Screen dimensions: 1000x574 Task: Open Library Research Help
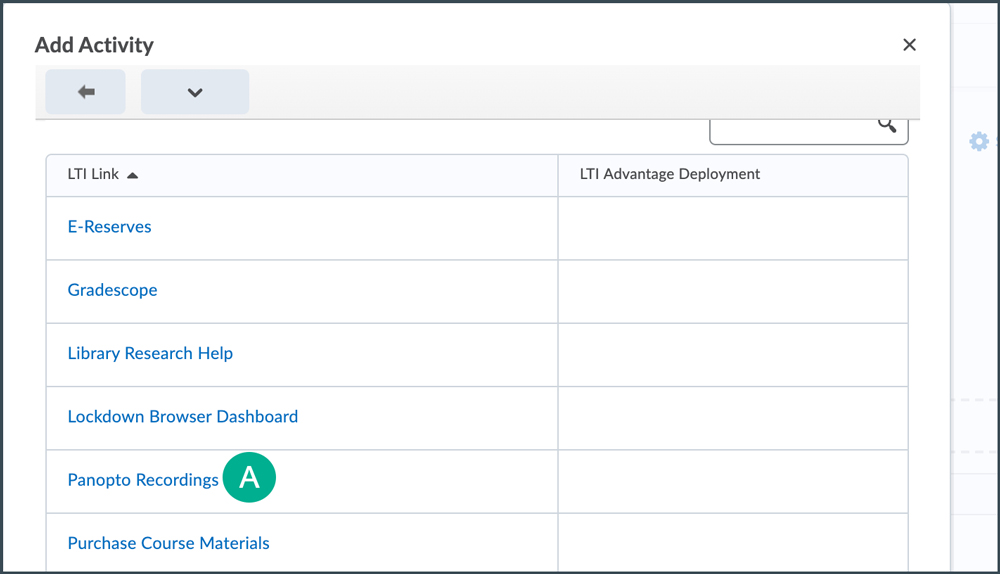(150, 353)
